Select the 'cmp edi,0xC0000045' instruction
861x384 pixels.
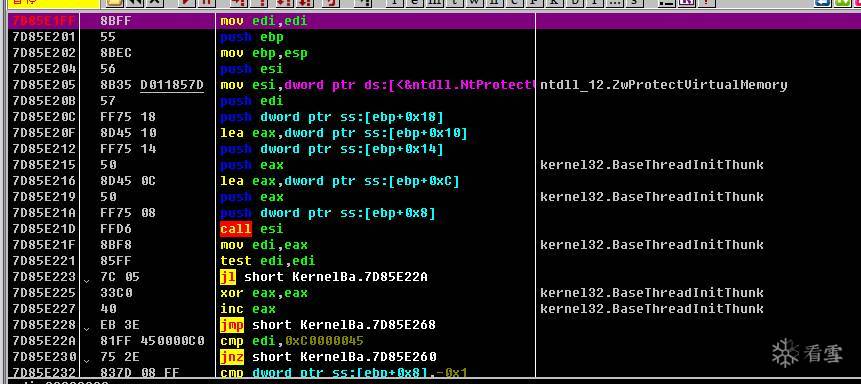pyautogui.click(x=292, y=340)
